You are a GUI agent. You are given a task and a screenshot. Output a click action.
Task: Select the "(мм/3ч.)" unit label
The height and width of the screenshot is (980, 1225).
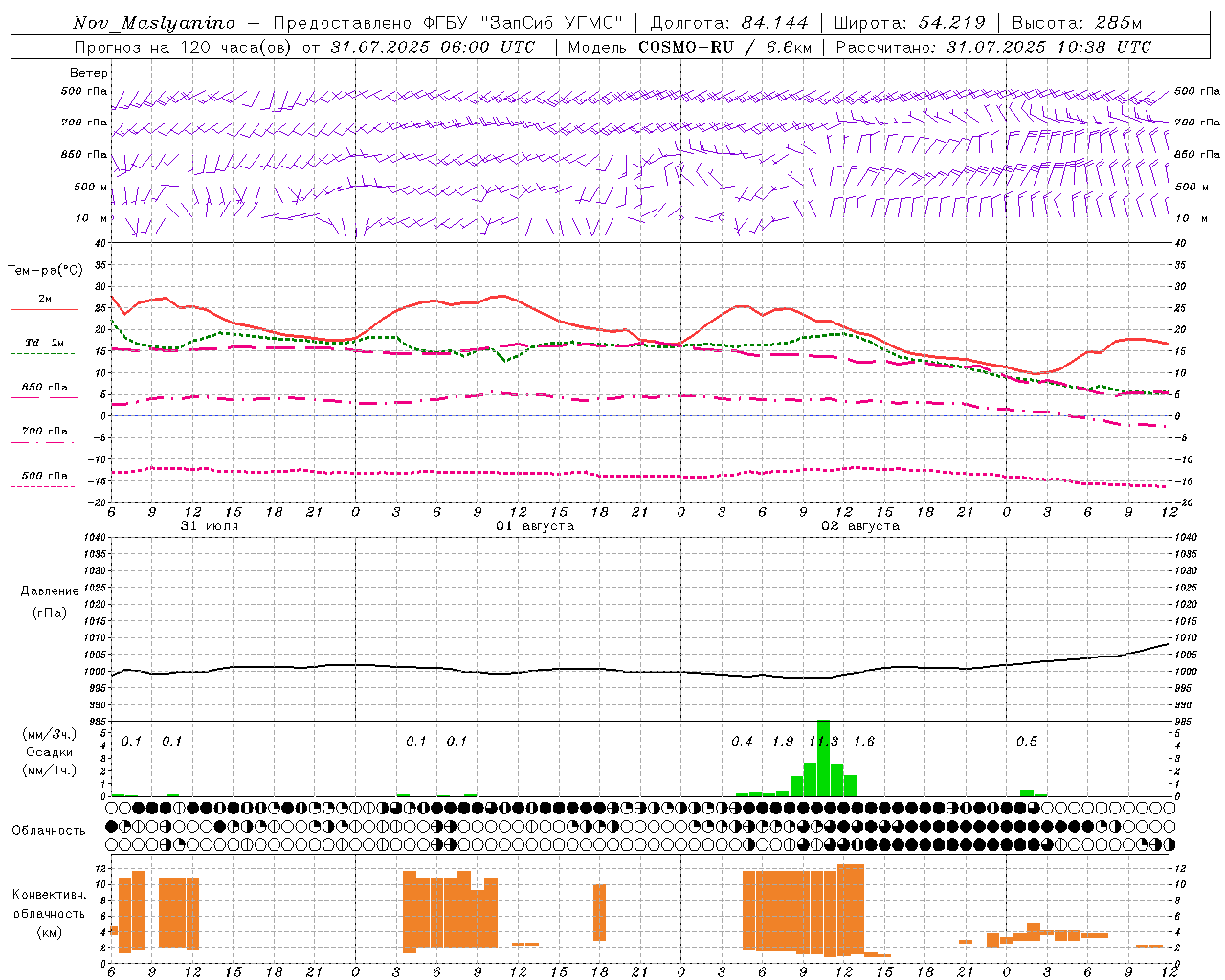[x=50, y=734]
